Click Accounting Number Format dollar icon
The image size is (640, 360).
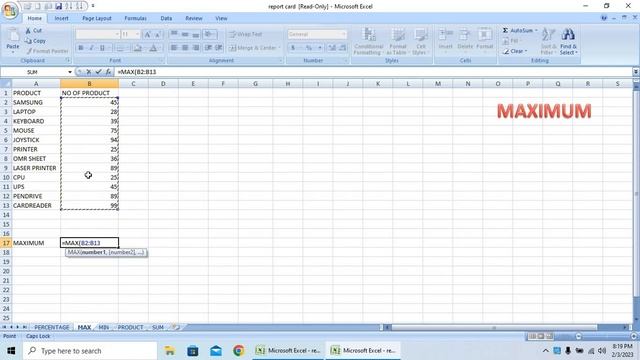[x=293, y=48]
